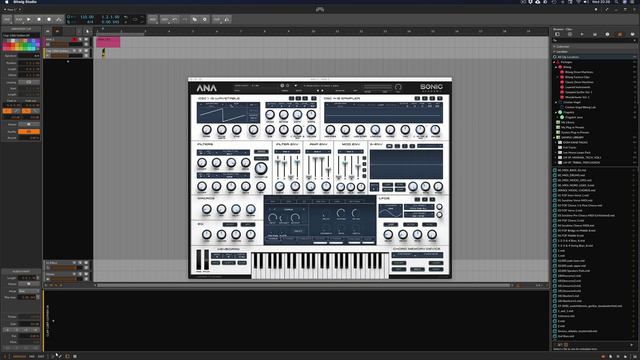
Task: Open the ADD menu button in header
Action: click(153, 19)
